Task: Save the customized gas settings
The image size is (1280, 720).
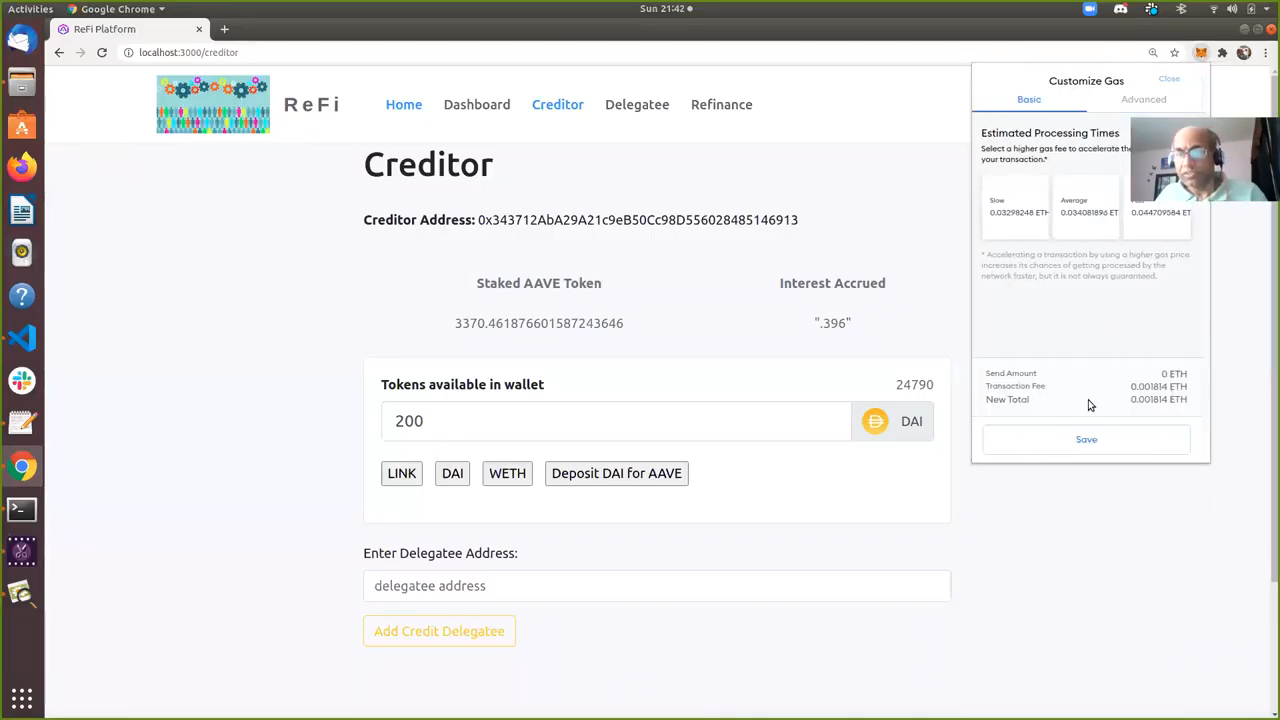Action: coord(1086,440)
